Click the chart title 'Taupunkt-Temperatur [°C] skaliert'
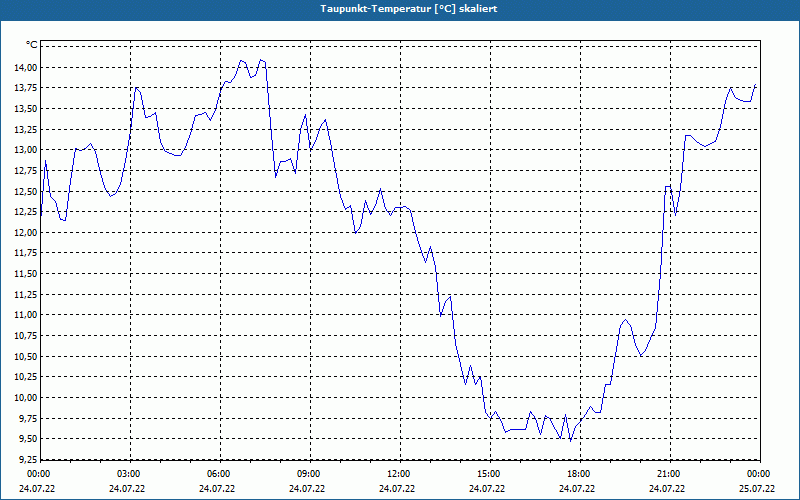 pyautogui.click(x=409, y=9)
